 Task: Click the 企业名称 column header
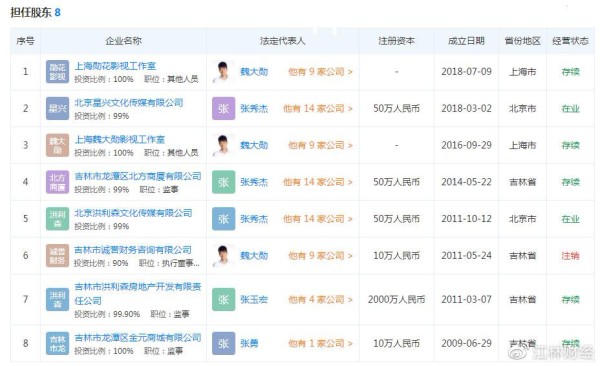[124, 41]
